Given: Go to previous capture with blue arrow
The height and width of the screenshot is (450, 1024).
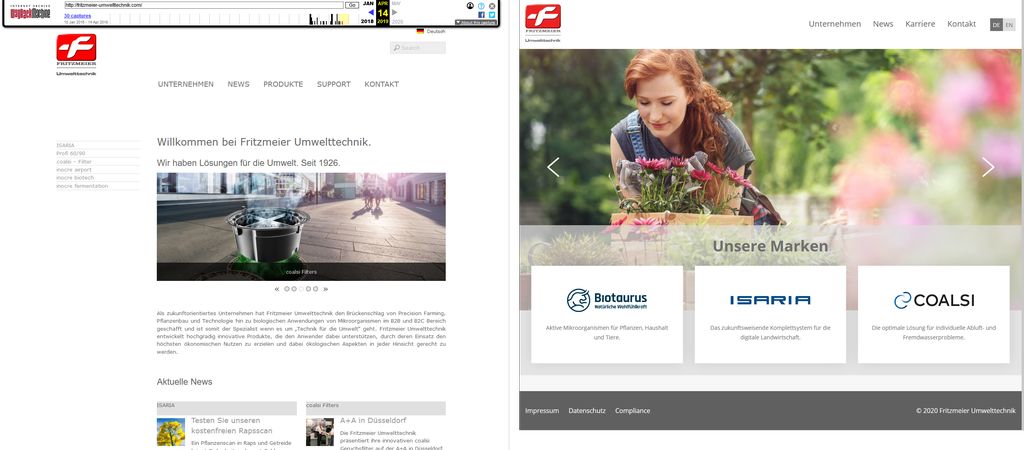Looking at the screenshot, I should tap(371, 13).
